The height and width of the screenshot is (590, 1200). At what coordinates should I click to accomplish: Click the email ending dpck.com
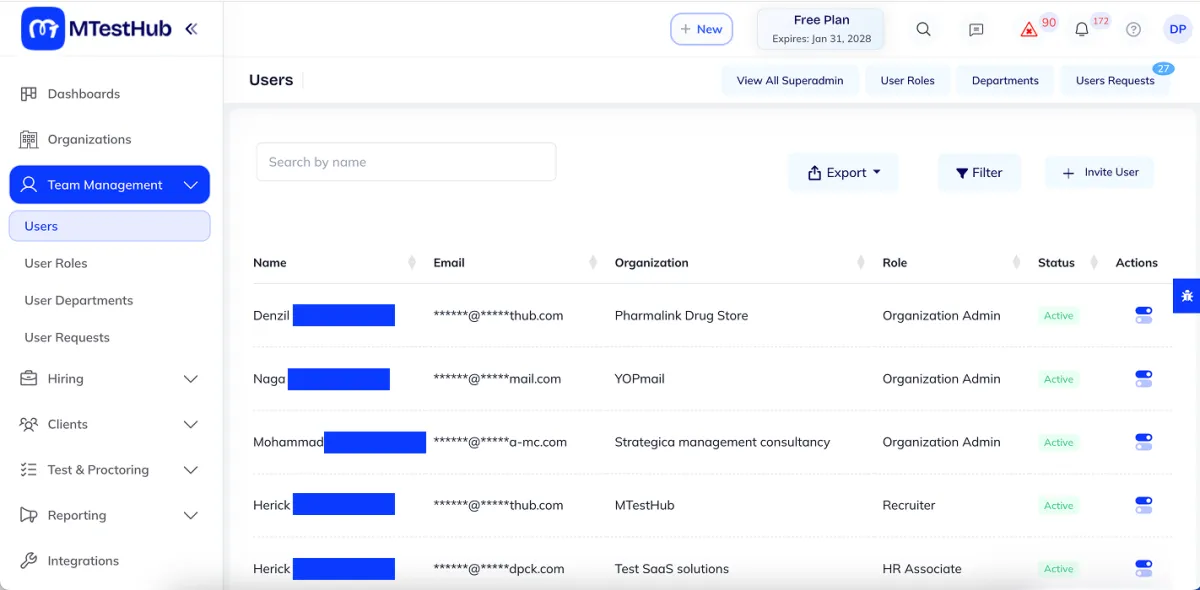tap(499, 568)
